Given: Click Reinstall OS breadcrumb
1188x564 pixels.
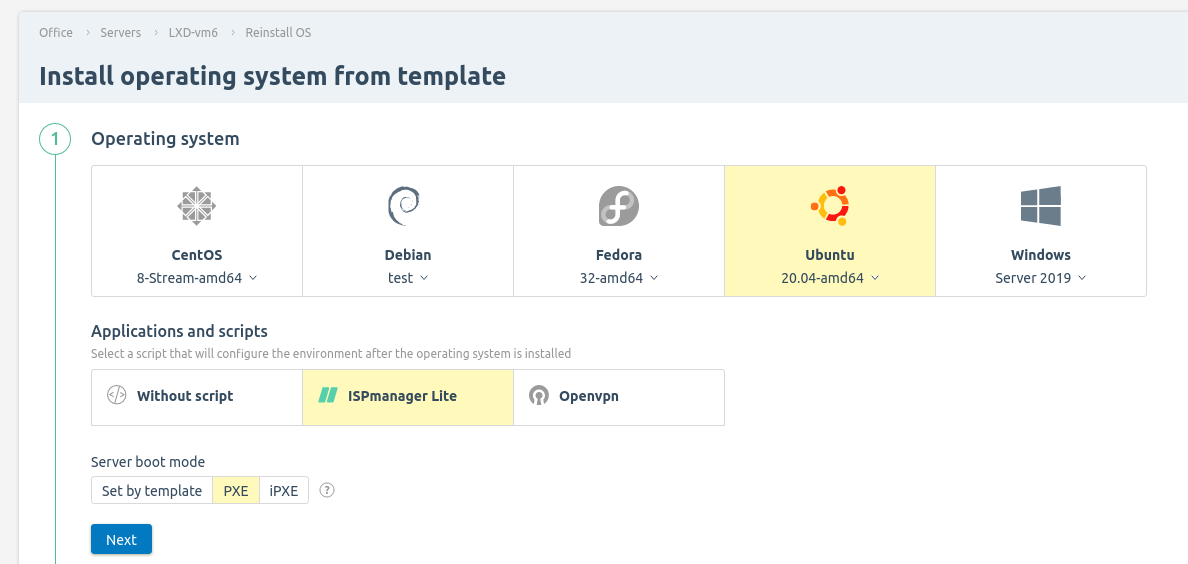Looking at the screenshot, I should pyautogui.click(x=278, y=33).
